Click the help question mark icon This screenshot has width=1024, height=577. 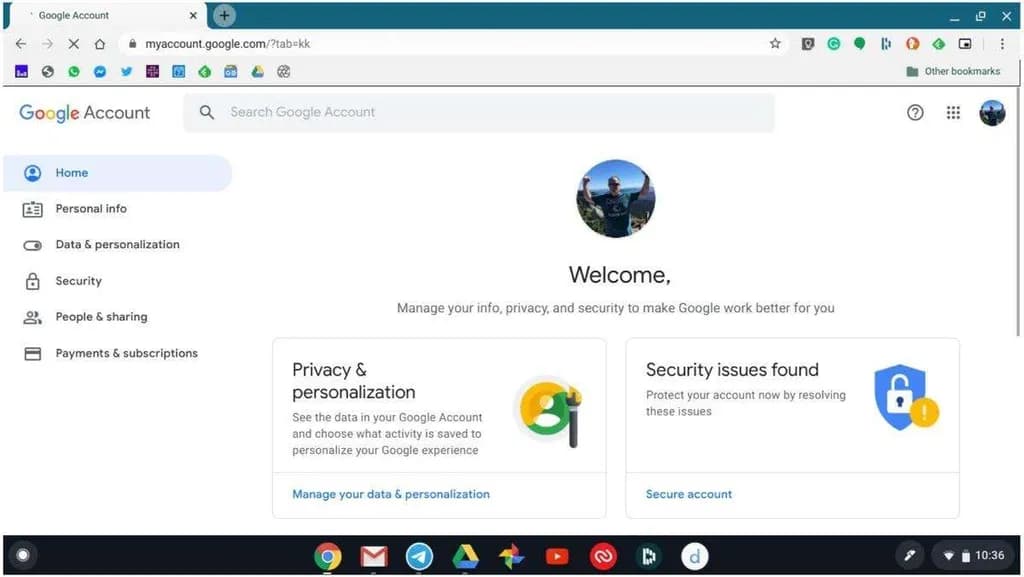pyautogui.click(x=915, y=113)
